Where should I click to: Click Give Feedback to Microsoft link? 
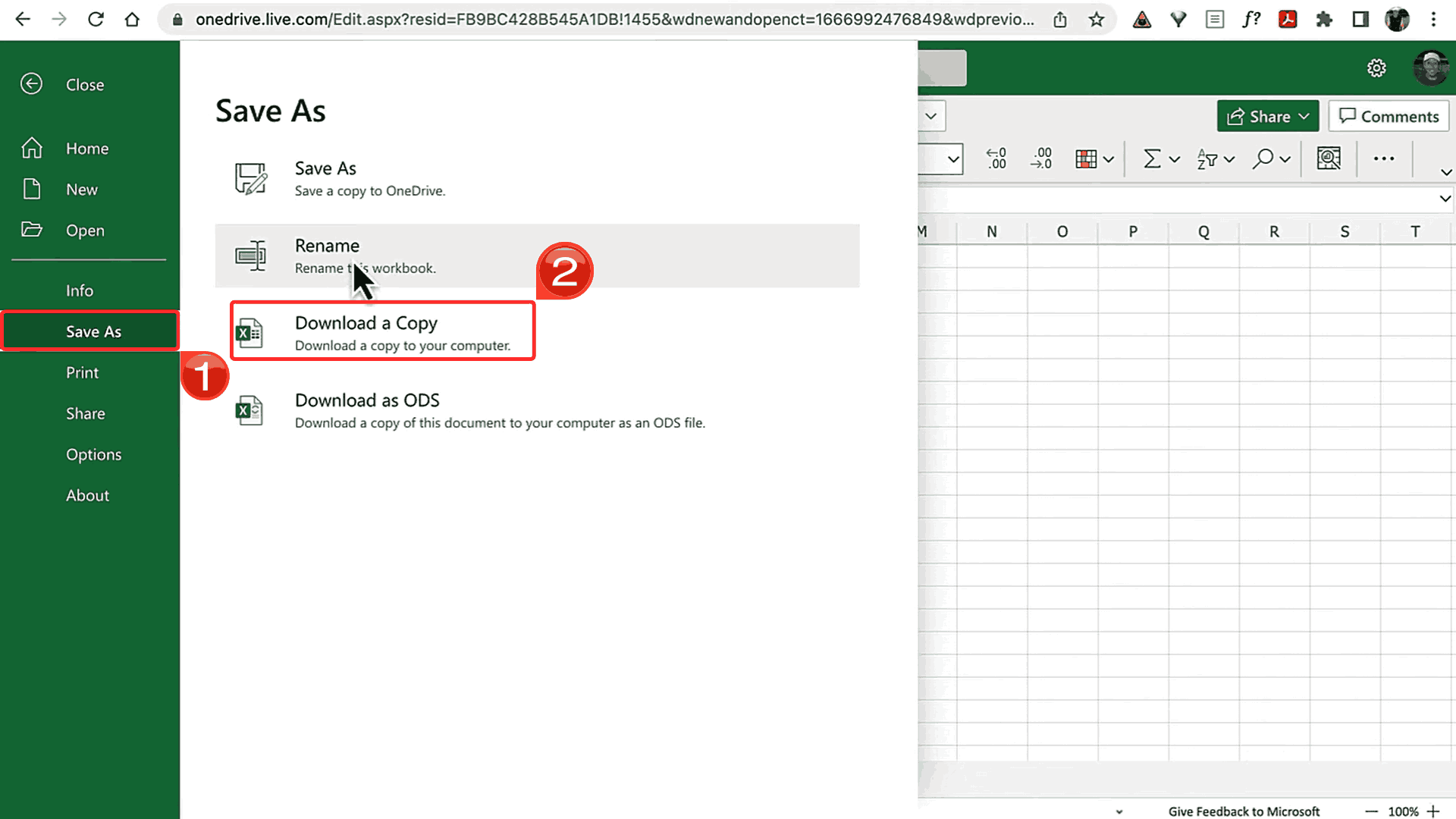[x=1244, y=811]
